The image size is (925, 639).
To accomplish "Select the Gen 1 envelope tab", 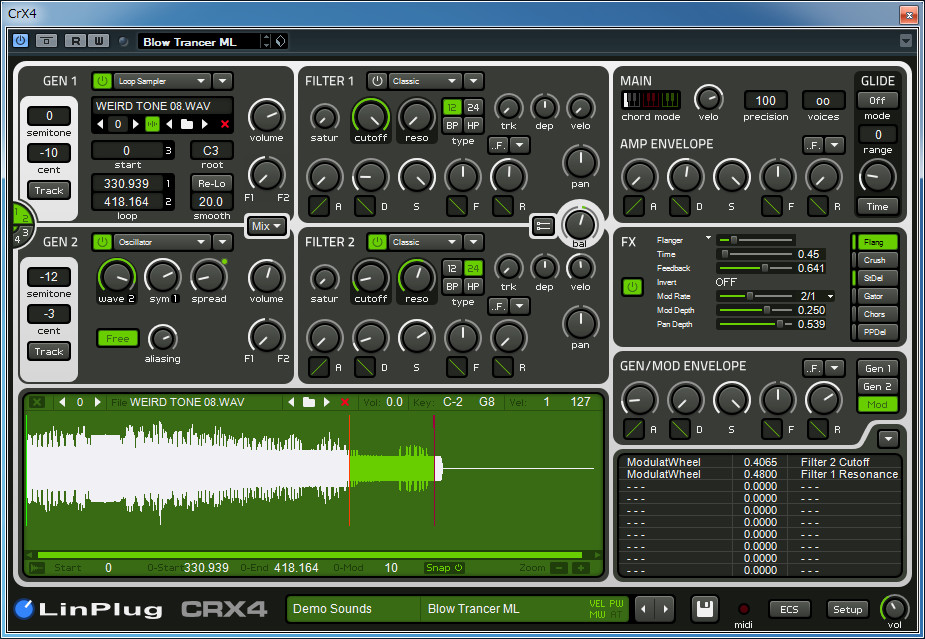I will 877,369.
